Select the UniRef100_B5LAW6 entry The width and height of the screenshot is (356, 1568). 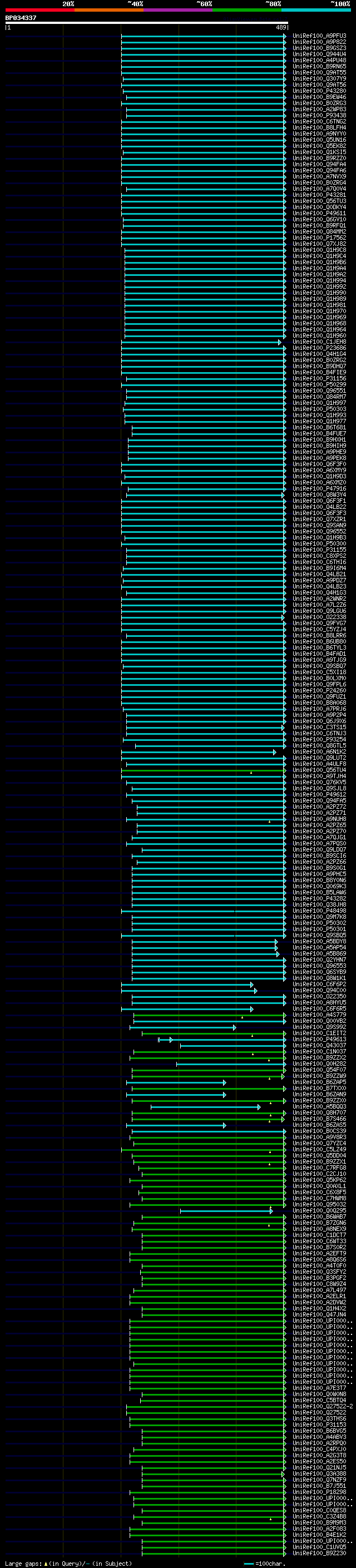pyautogui.click(x=319, y=892)
